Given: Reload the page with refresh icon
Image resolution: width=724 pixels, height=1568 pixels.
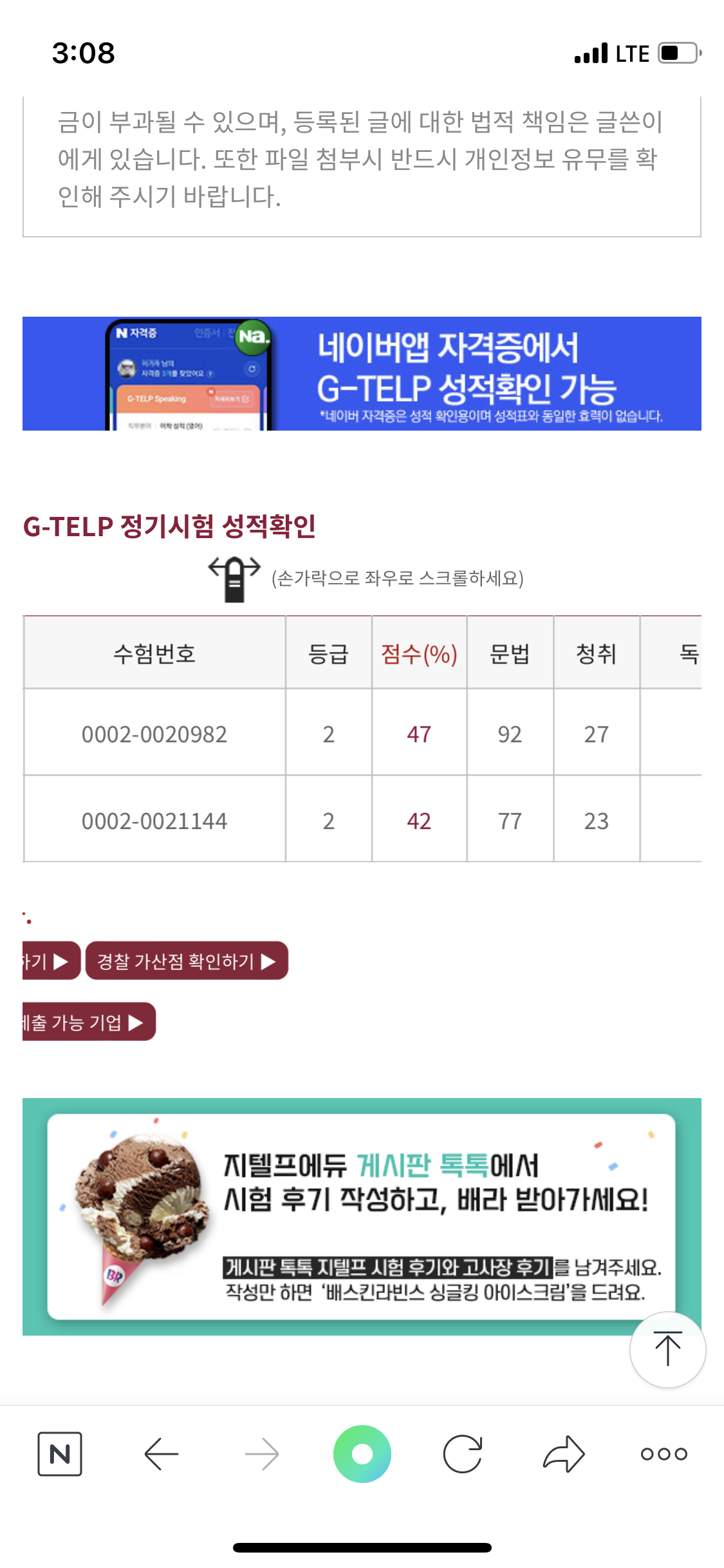Looking at the screenshot, I should tap(463, 1453).
